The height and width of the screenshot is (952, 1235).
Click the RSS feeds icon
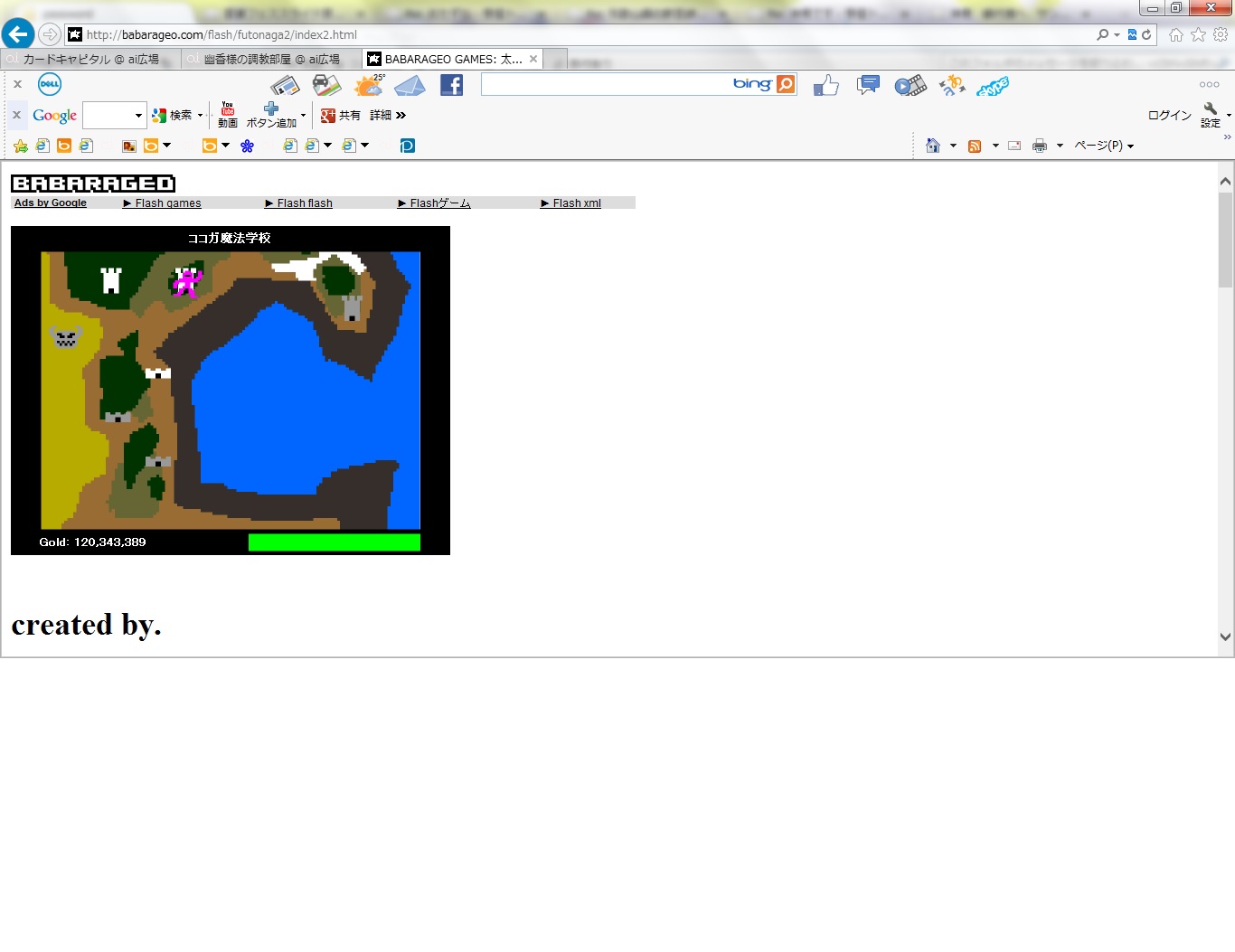coord(975,146)
